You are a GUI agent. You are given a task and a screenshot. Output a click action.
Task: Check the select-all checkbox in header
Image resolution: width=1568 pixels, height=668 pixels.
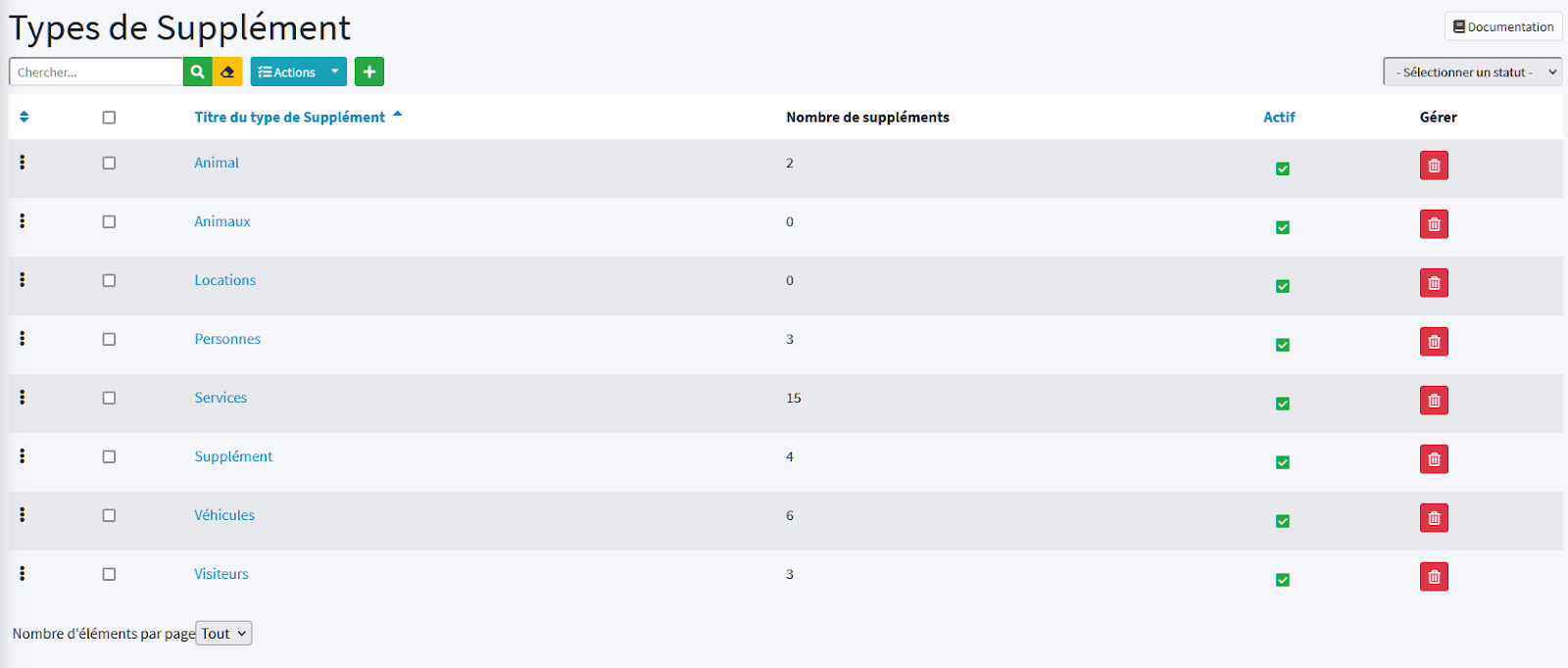point(109,118)
